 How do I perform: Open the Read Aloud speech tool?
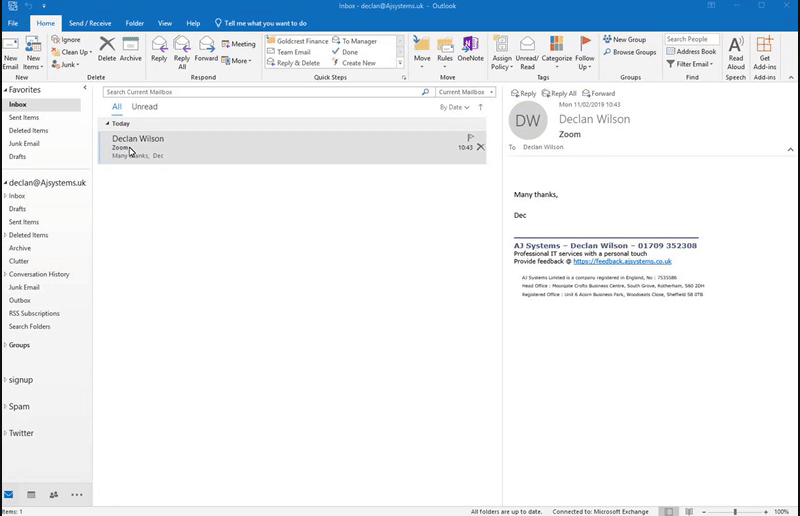(736, 50)
